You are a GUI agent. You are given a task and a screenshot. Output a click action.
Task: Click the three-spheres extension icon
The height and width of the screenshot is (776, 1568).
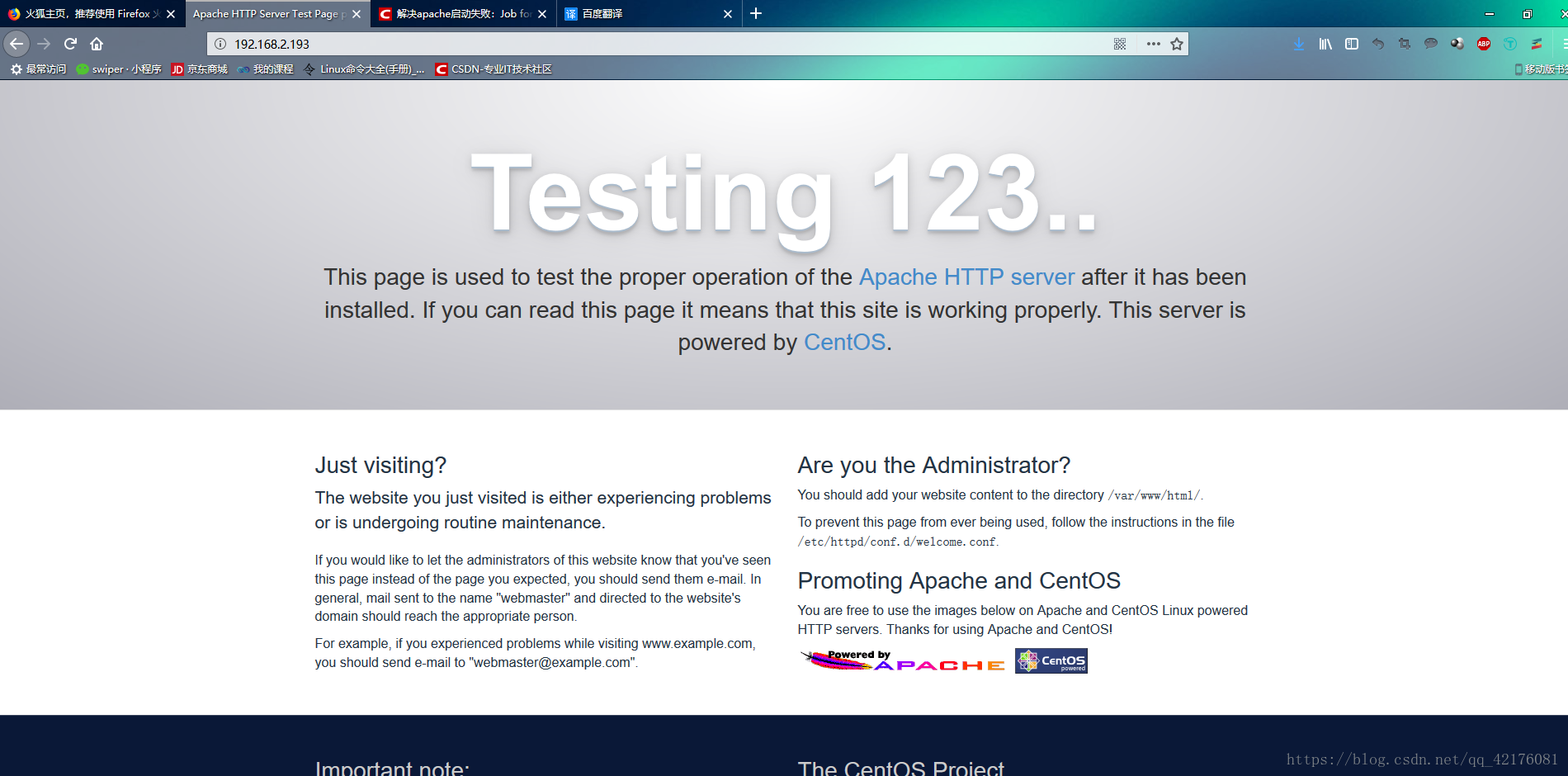(x=1457, y=44)
